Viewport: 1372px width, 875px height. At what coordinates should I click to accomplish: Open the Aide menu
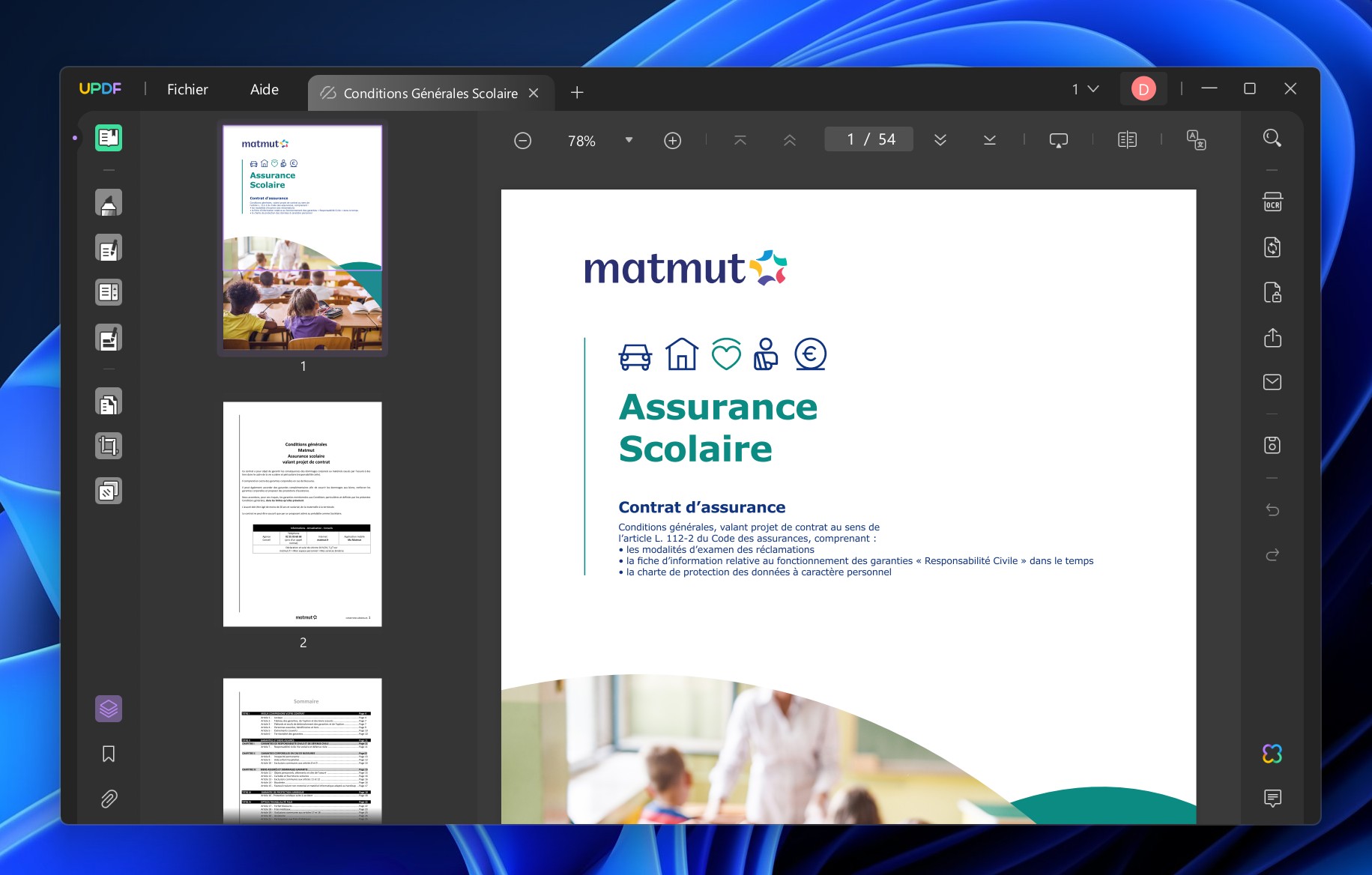pos(264,89)
